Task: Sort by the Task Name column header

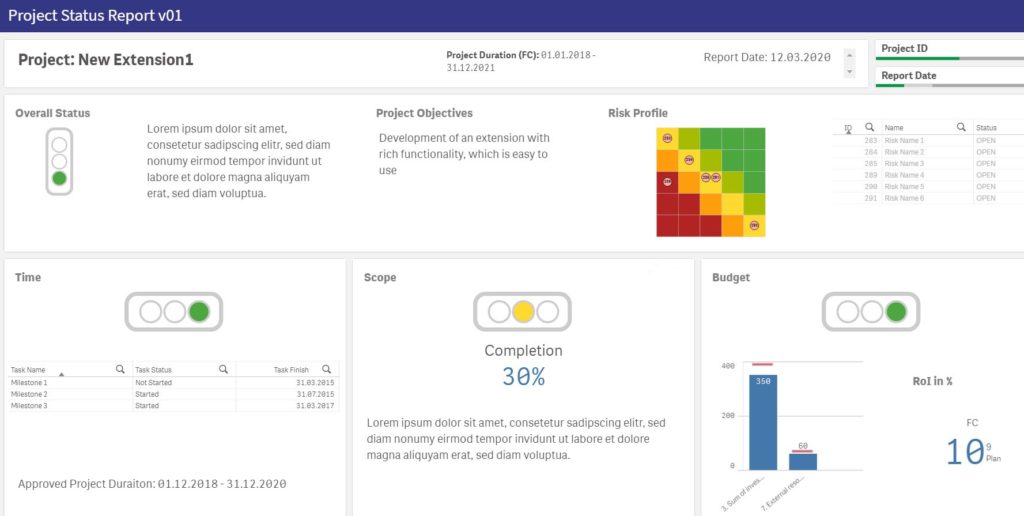Action: 30,369
